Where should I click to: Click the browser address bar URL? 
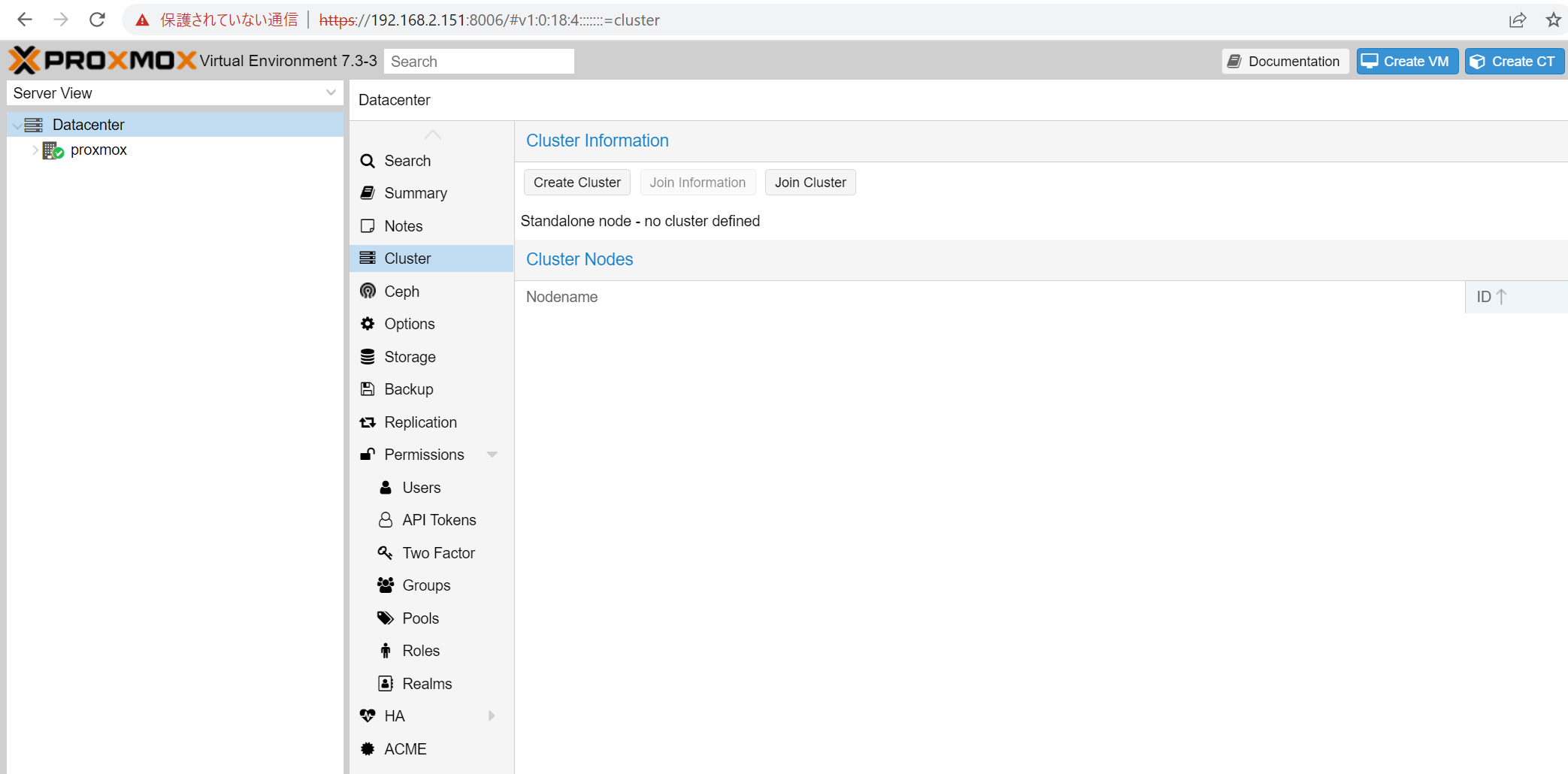[489, 20]
